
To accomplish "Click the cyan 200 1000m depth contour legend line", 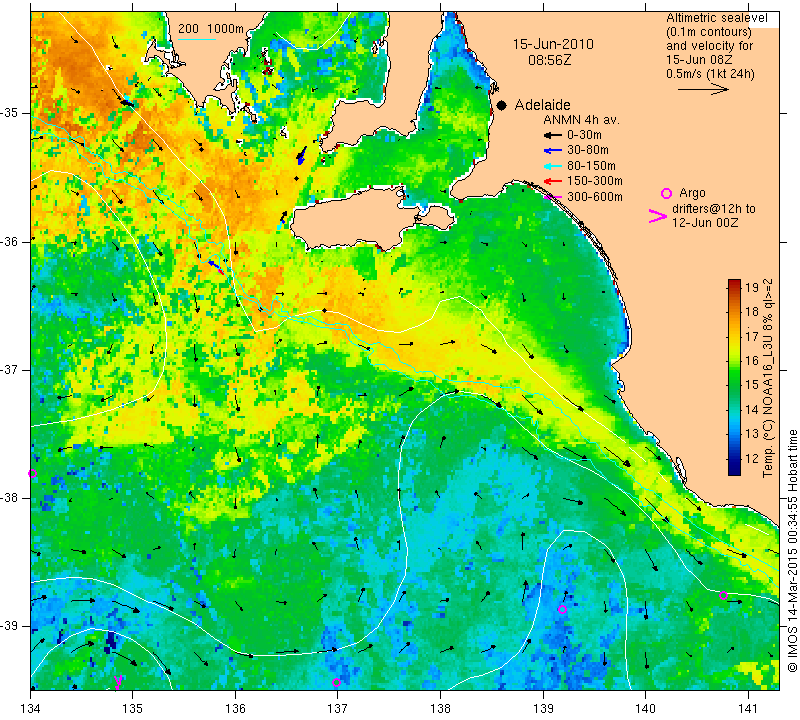I will point(197,39).
